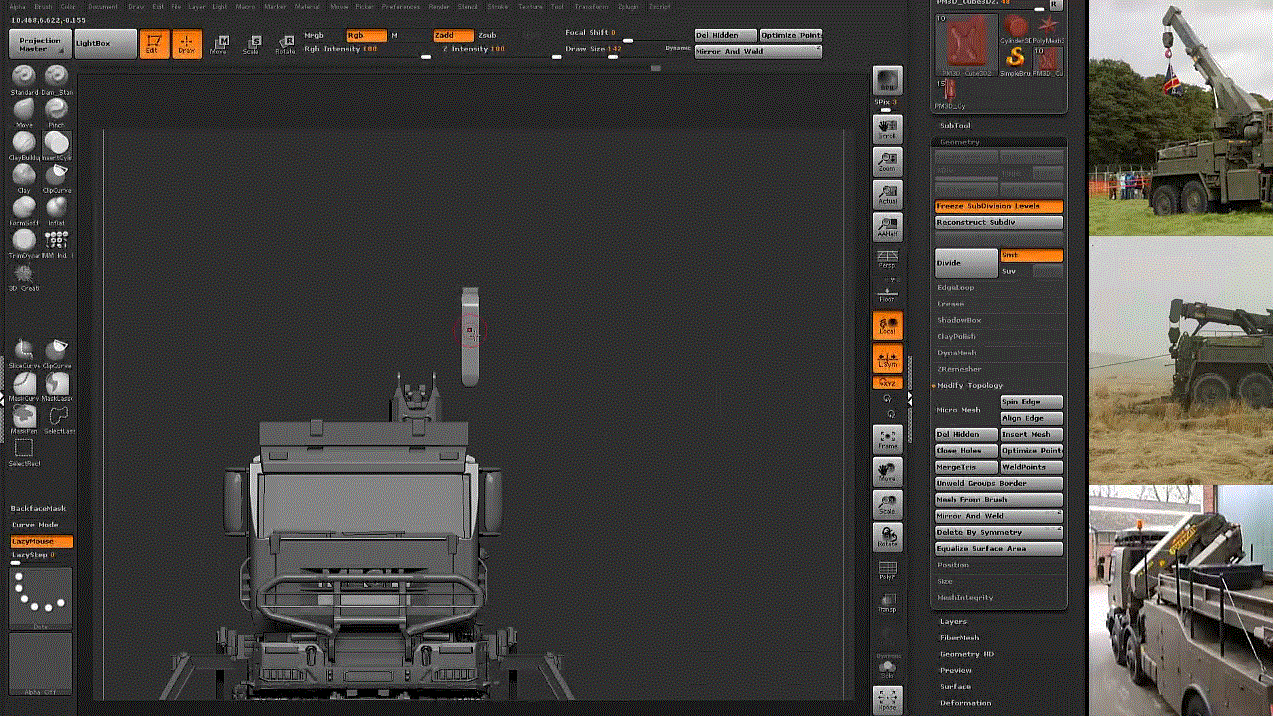1273x716 pixels.
Task: Choose the Pinch brush
Action: point(57,112)
